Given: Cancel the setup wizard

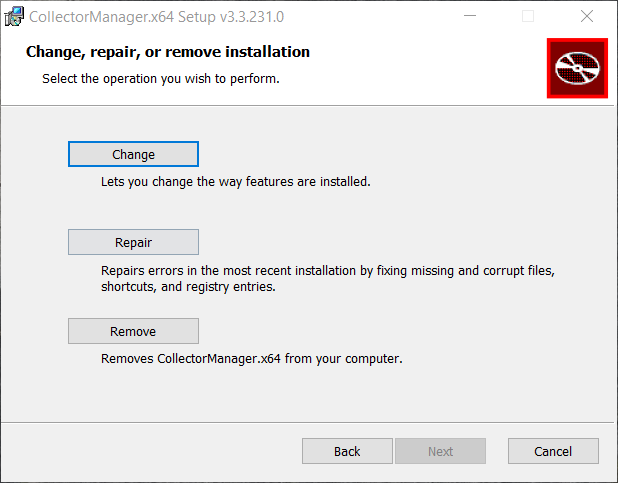Looking at the screenshot, I should point(553,451).
